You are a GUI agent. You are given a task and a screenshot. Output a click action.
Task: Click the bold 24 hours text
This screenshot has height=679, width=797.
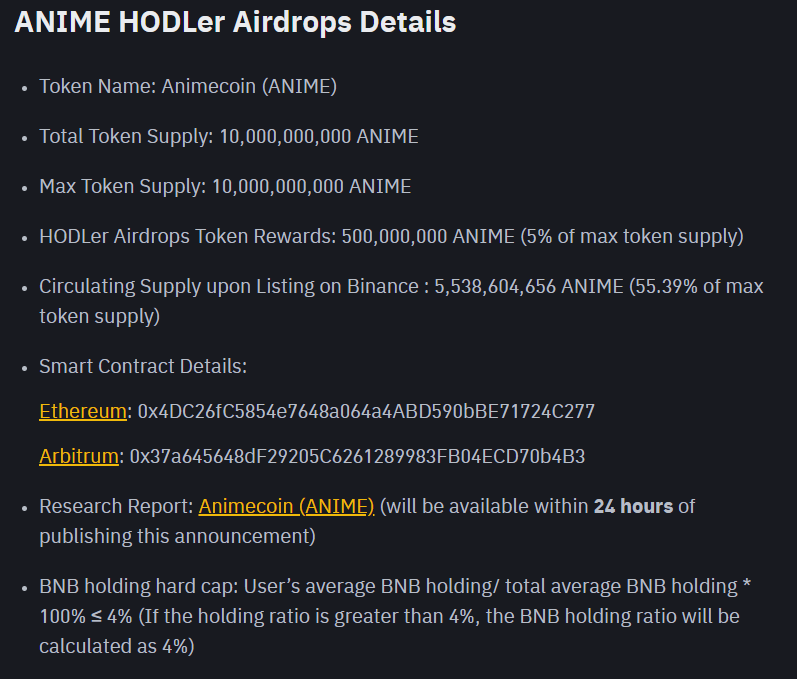(633, 506)
